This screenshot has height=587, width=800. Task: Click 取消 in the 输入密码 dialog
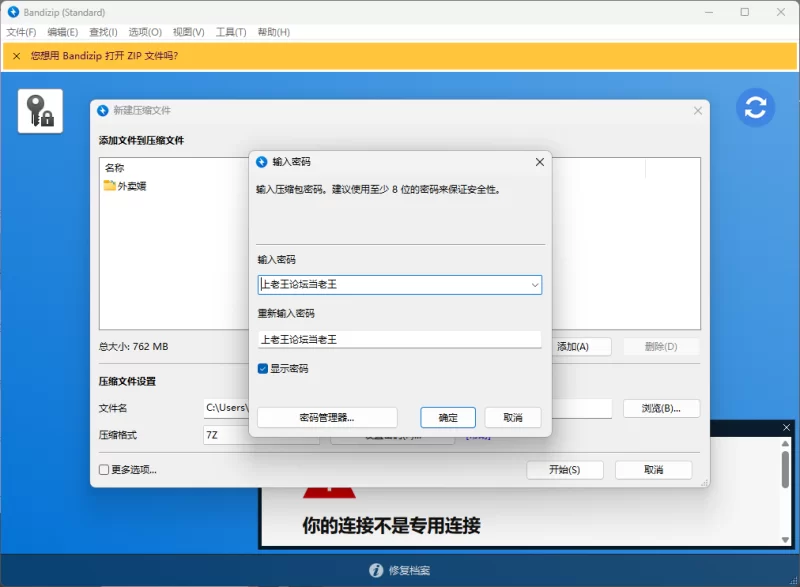pyautogui.click(x=513, y=418)
